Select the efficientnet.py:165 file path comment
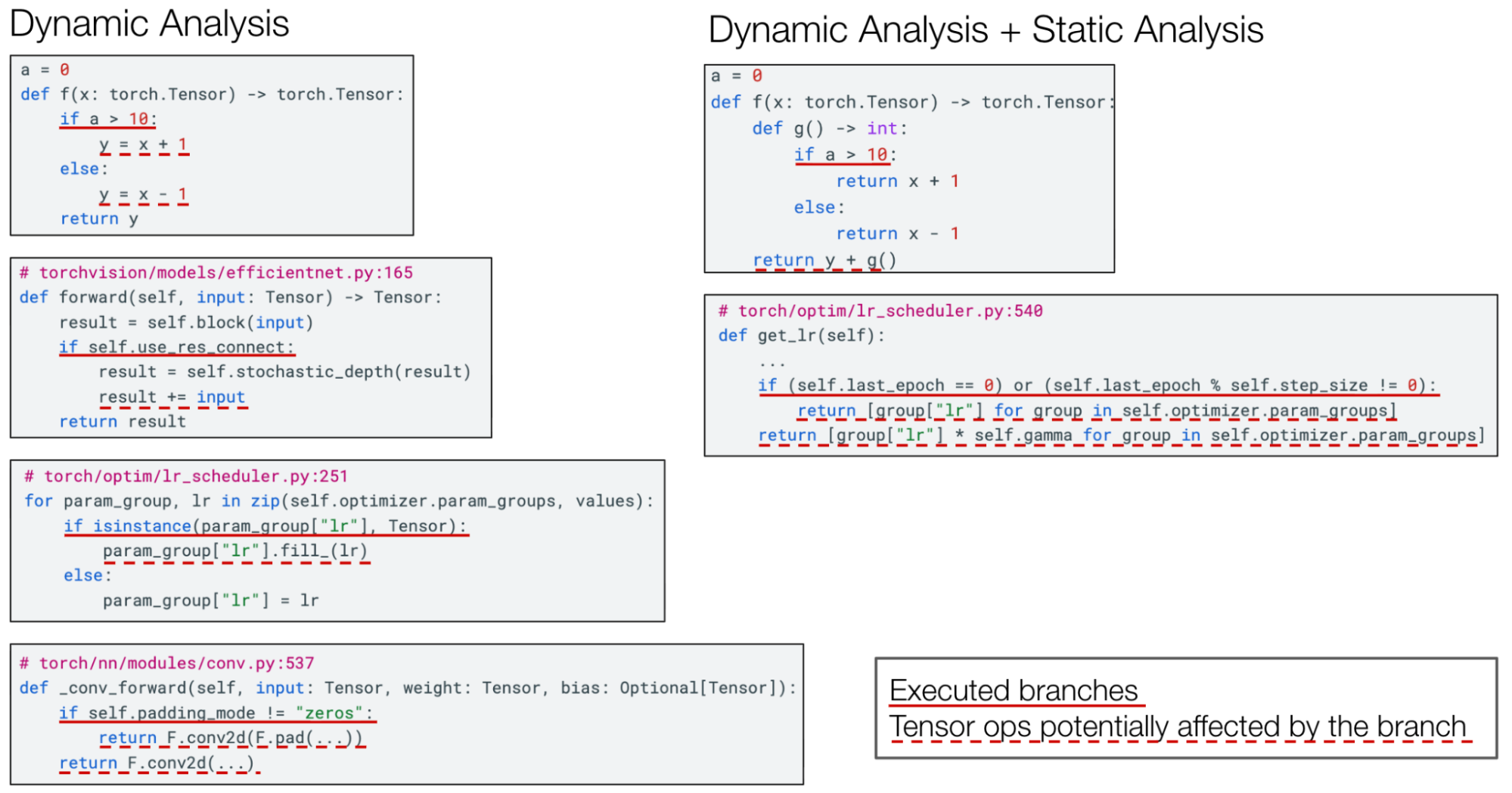The width and height of the screenshot is (1512, 793). (216, 272)
